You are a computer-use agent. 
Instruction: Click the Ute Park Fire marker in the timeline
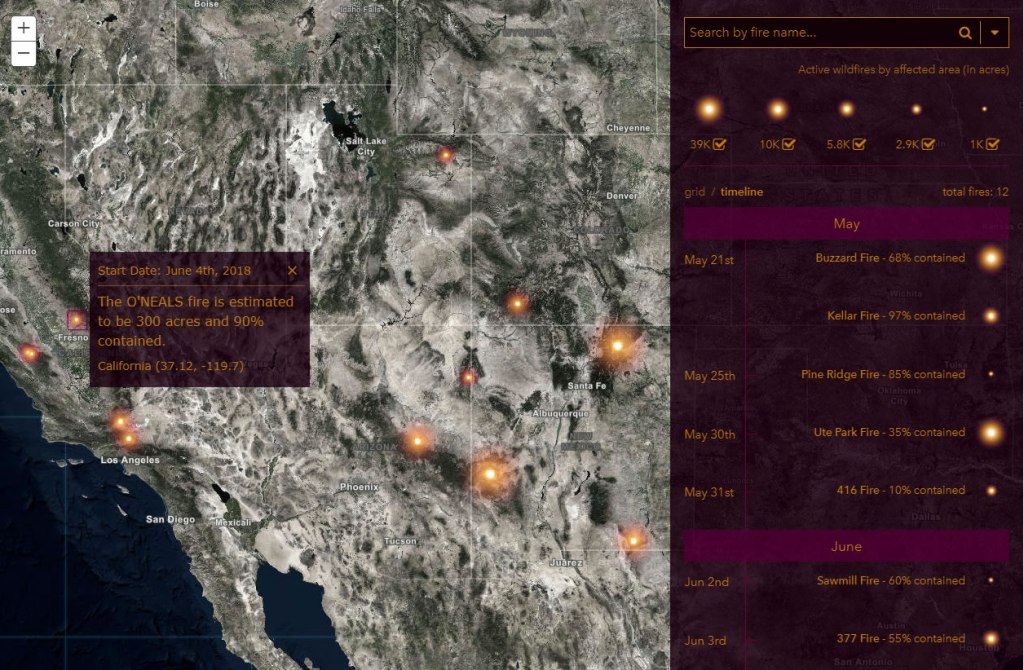[x=990, y=433]
